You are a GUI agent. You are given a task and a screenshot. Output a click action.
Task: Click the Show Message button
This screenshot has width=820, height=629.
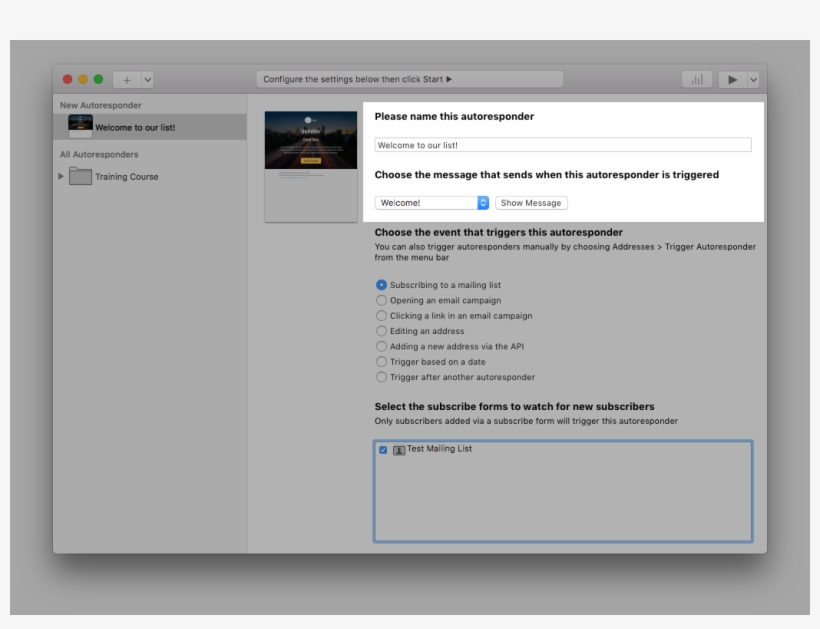531,203
